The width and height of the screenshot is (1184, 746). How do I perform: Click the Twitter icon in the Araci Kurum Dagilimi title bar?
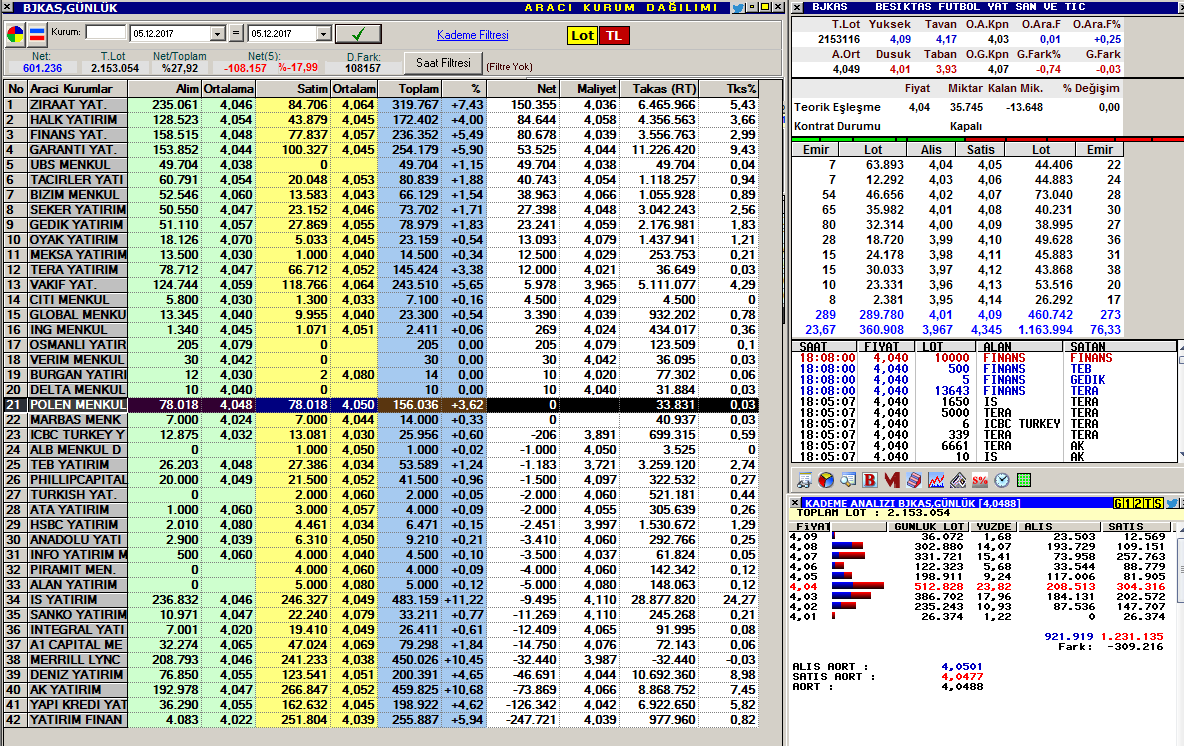pos(738,8)
